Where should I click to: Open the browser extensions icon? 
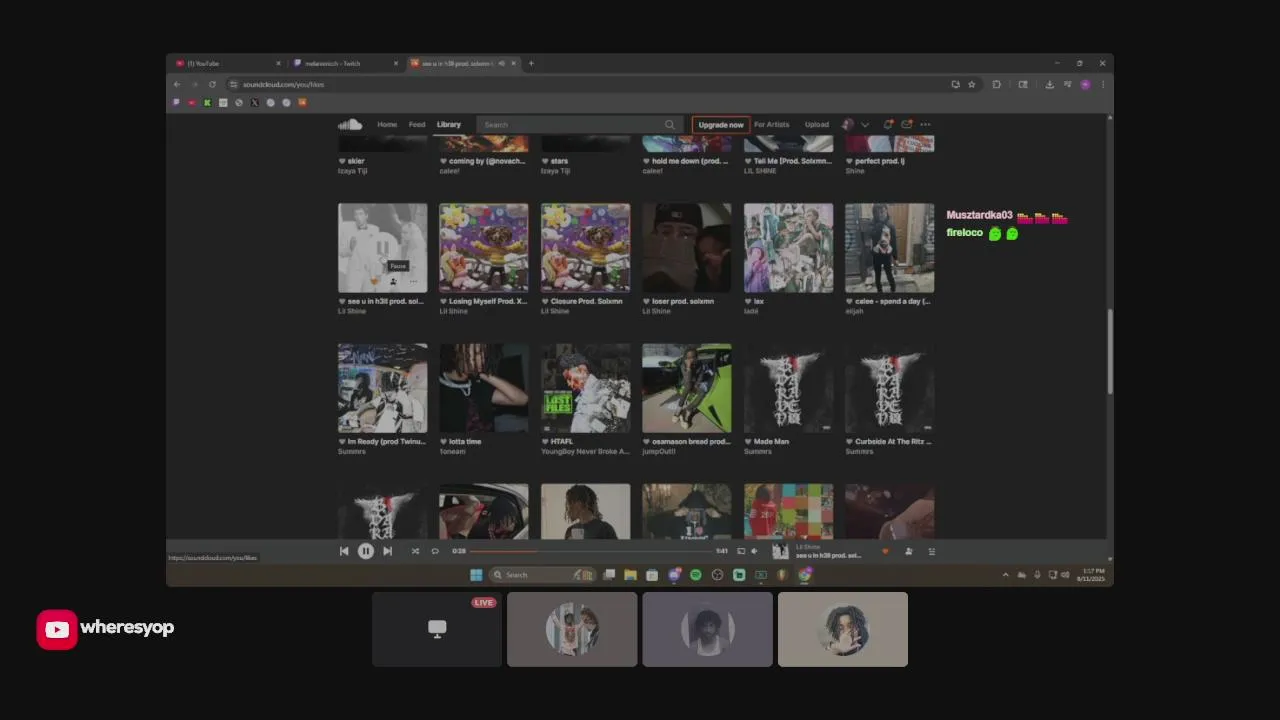tap(997, 84)
